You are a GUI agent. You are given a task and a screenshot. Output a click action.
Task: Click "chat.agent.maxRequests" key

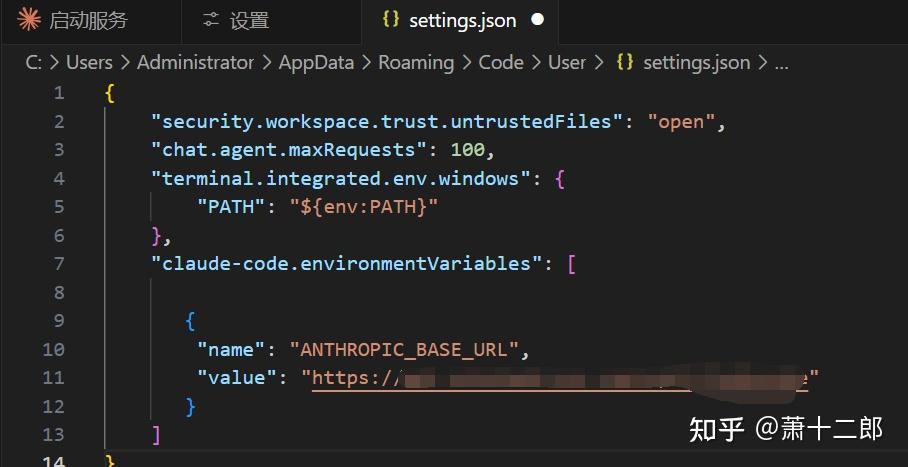coord(289,150)
